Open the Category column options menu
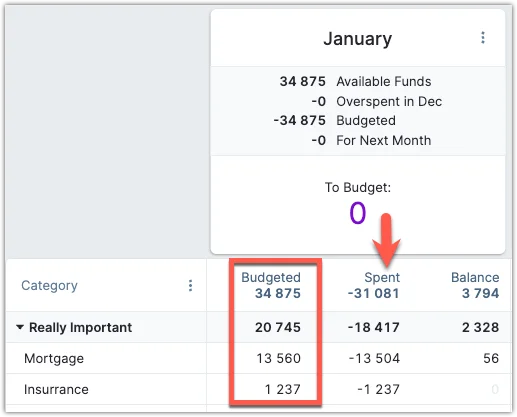This screenshot has width=517, height=417. (190, 286)
